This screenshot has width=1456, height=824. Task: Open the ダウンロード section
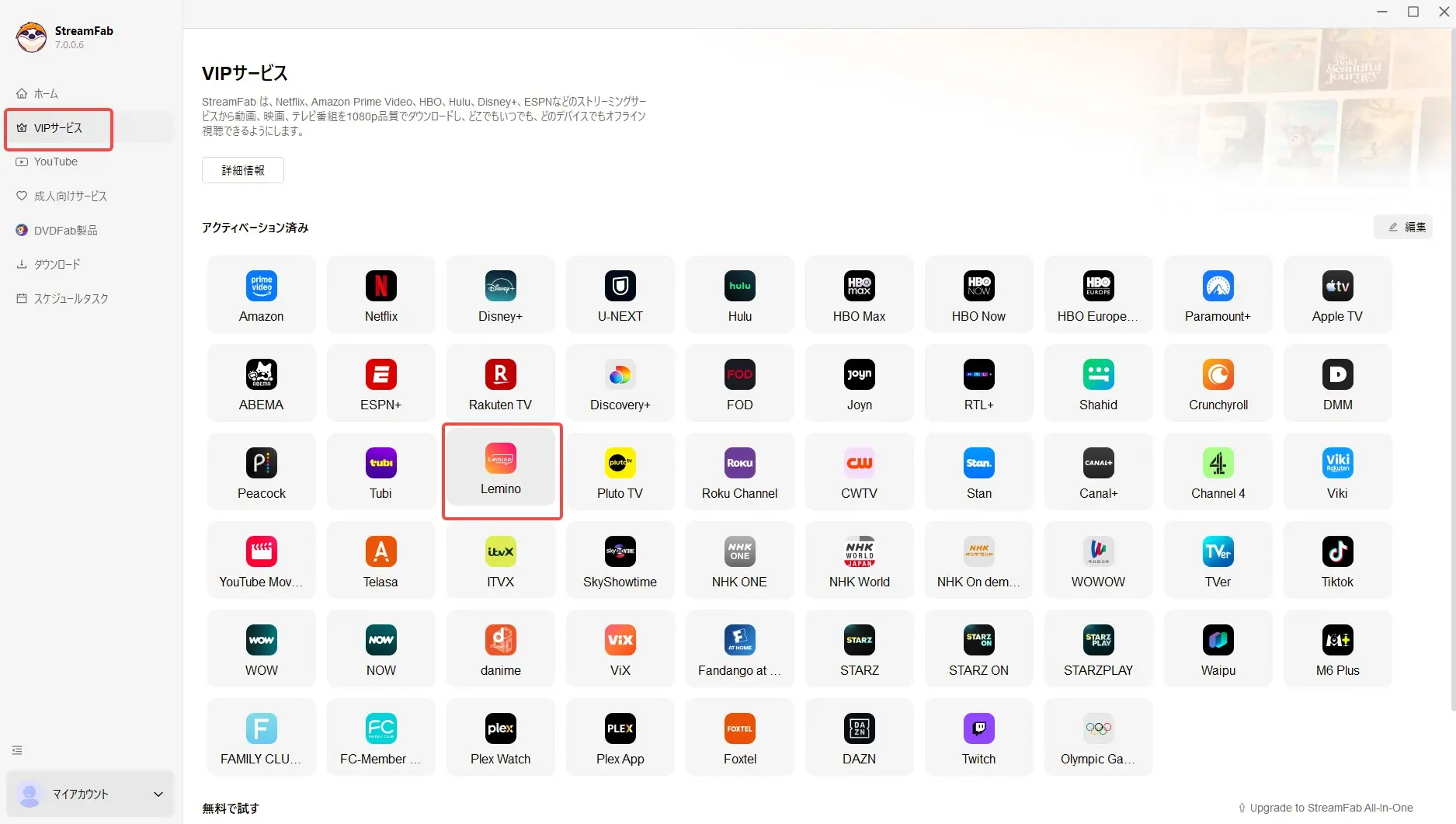90,264
